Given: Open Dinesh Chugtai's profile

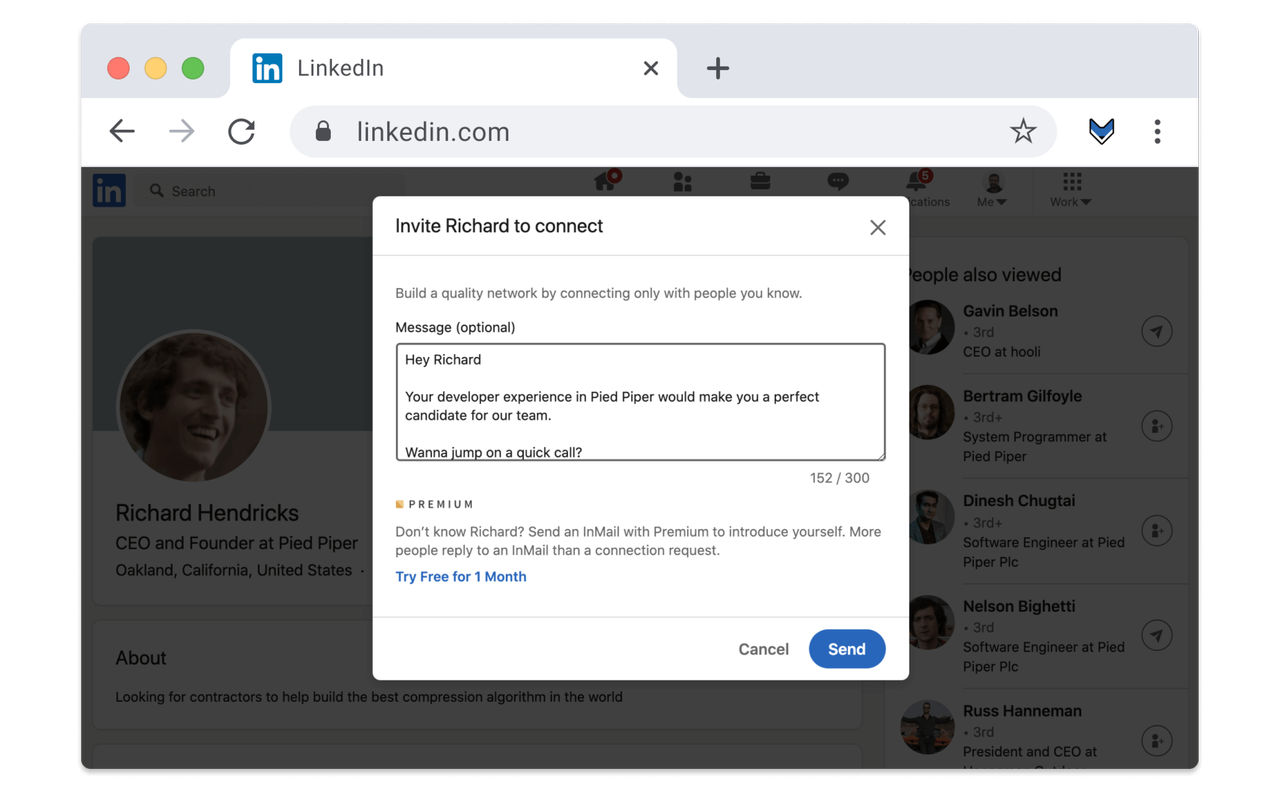Looking at the screenshot, I should [1019, 501].
